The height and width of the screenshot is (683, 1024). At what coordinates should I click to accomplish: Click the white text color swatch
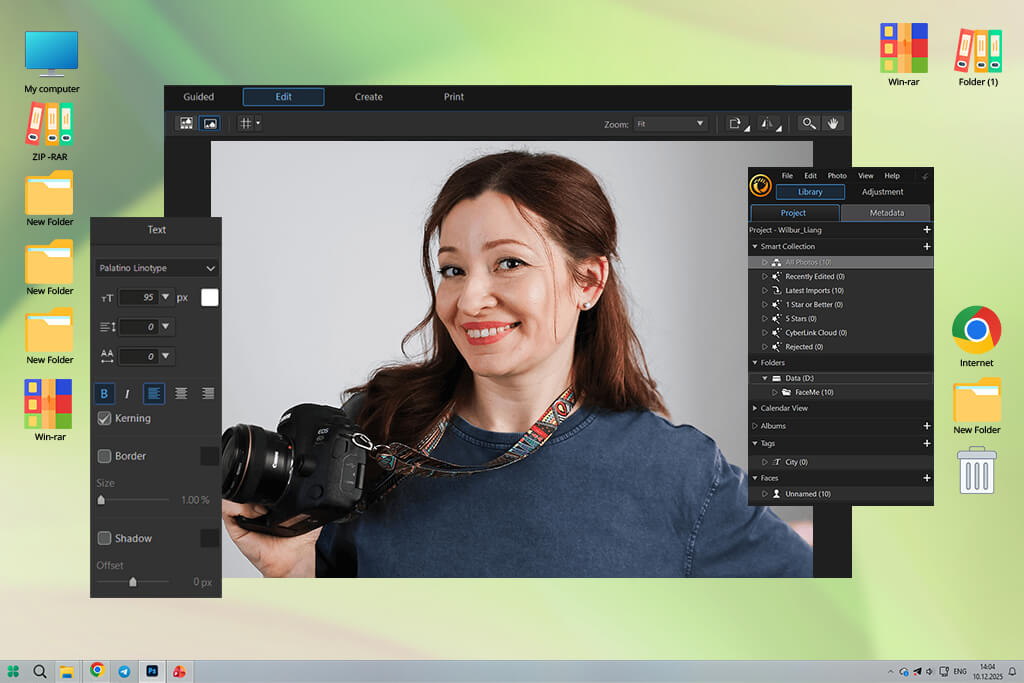(x=210, y=297)
